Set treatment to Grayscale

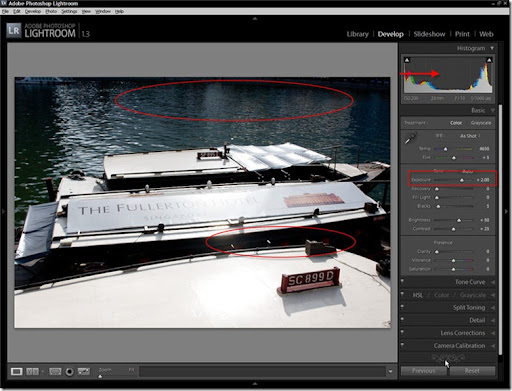click(481, 123)
